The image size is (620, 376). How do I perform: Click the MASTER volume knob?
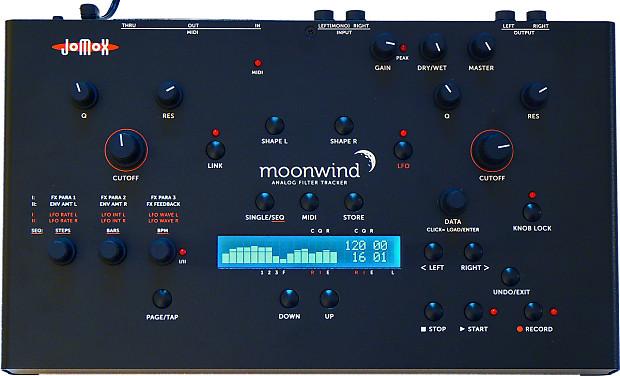click(482, 47)
